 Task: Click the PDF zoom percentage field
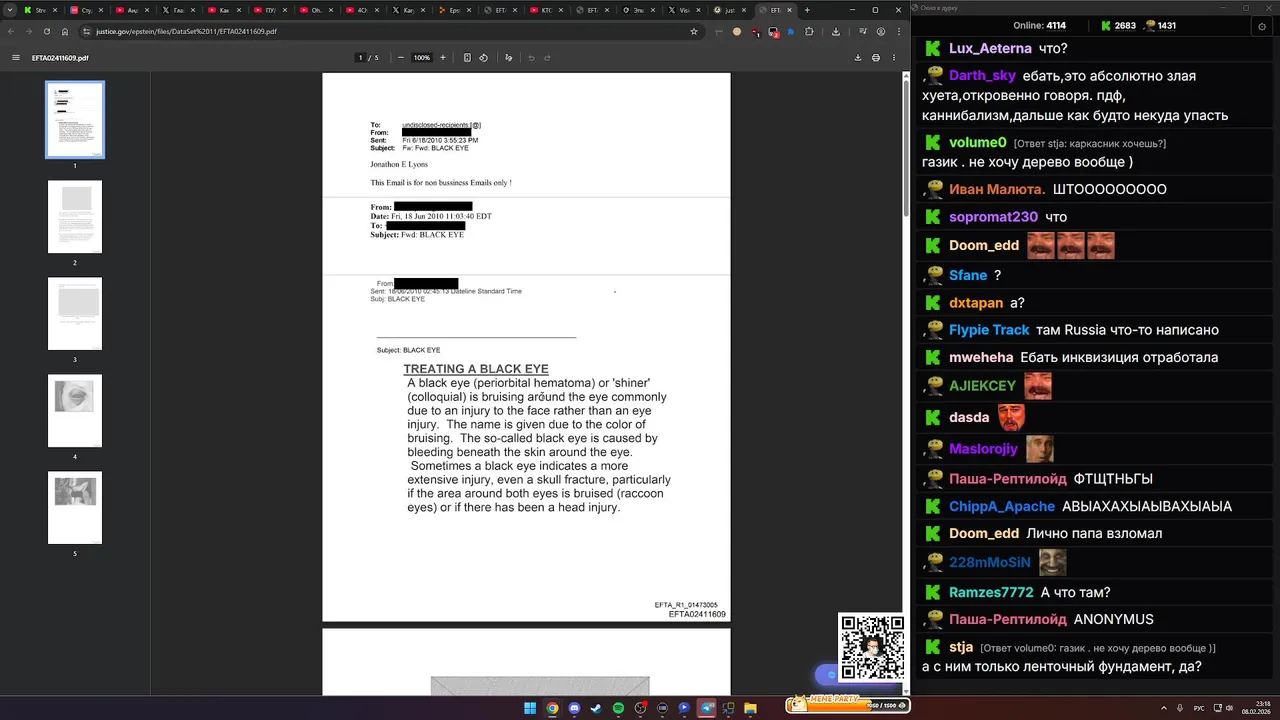point(422,58)
